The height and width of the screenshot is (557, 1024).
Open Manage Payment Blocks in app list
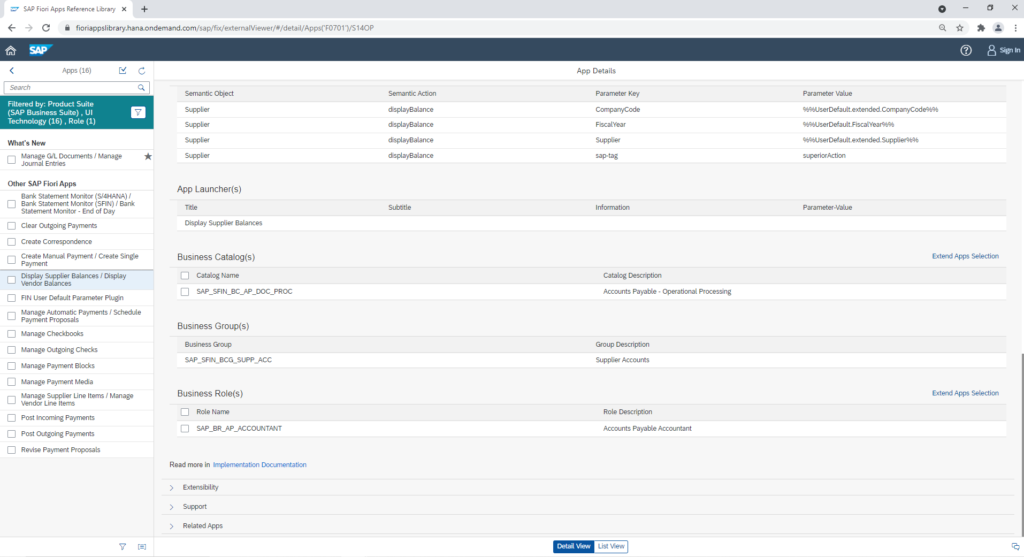pyautogui.click(x=77, y=366)
